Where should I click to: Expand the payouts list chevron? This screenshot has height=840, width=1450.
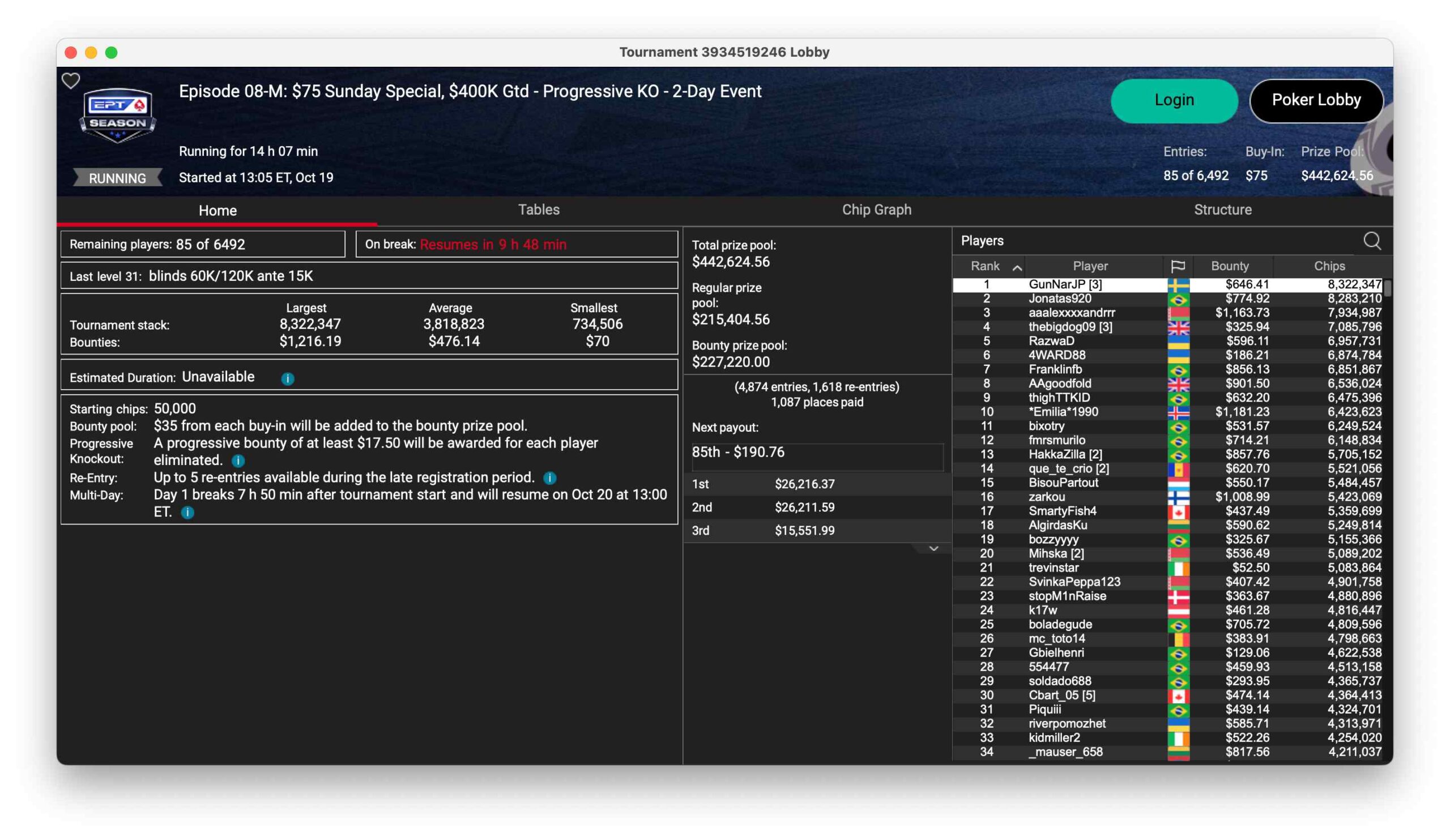(x=933, y=549)
